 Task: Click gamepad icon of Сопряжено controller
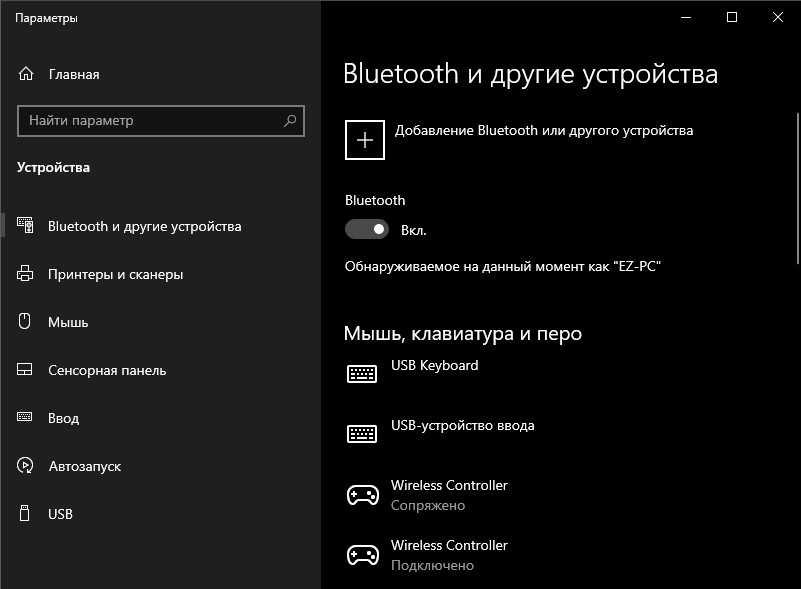[x=363, y=495]
